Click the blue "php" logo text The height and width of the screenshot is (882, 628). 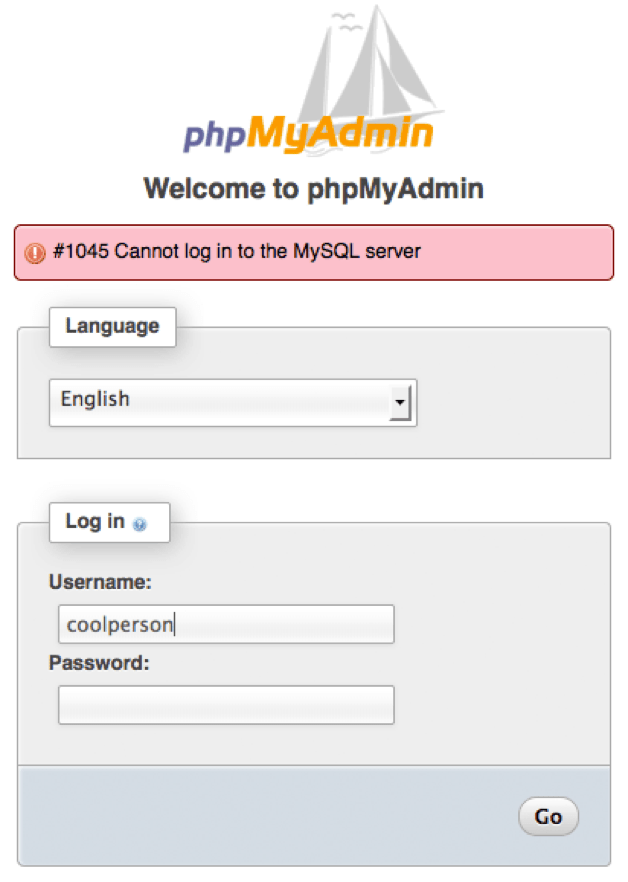[x=214, y=135]
